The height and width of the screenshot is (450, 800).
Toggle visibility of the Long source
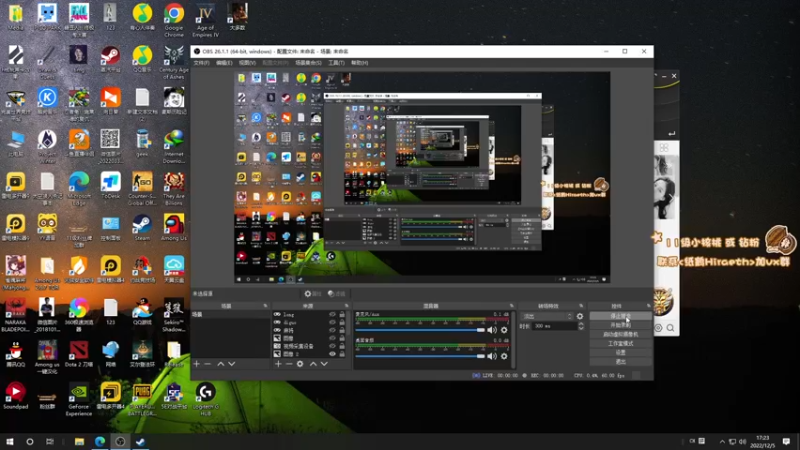coord(332,315)
